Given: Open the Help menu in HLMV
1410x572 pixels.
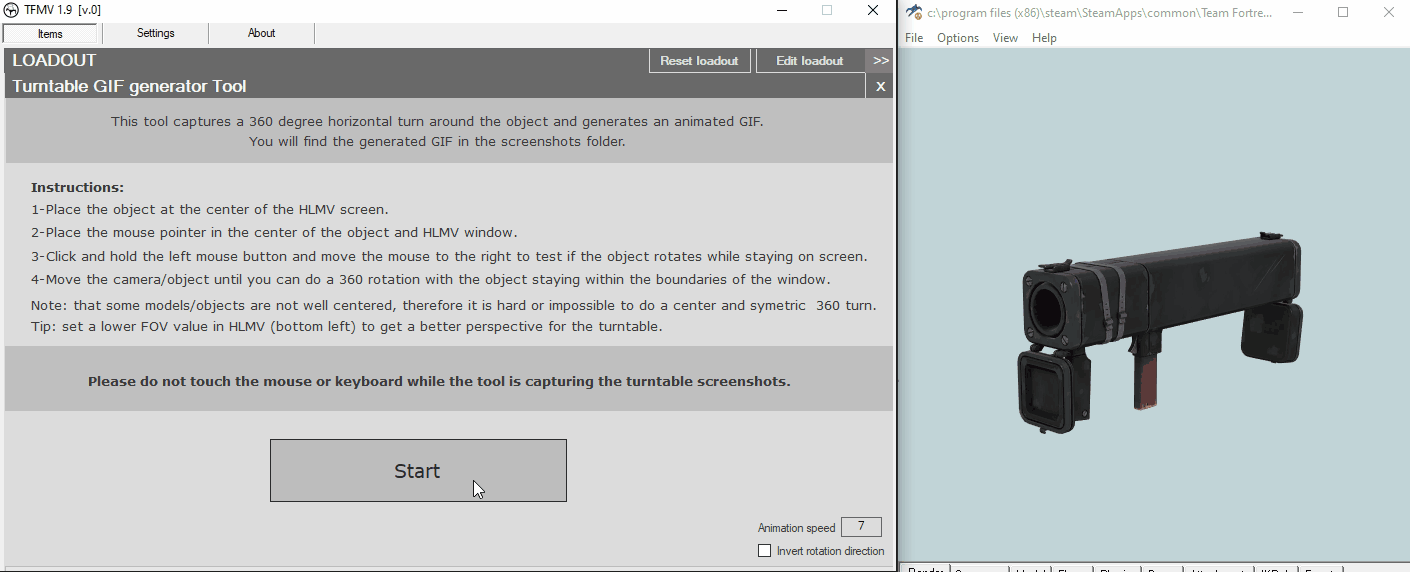Looking at the screenshot, I should coord(1044,38).
